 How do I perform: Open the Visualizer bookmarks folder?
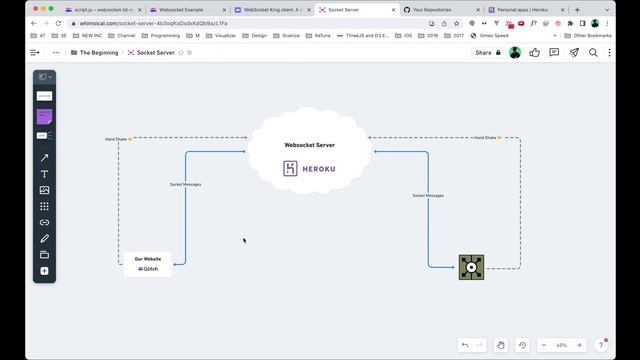pyautogui.click(x=221, y=36)
